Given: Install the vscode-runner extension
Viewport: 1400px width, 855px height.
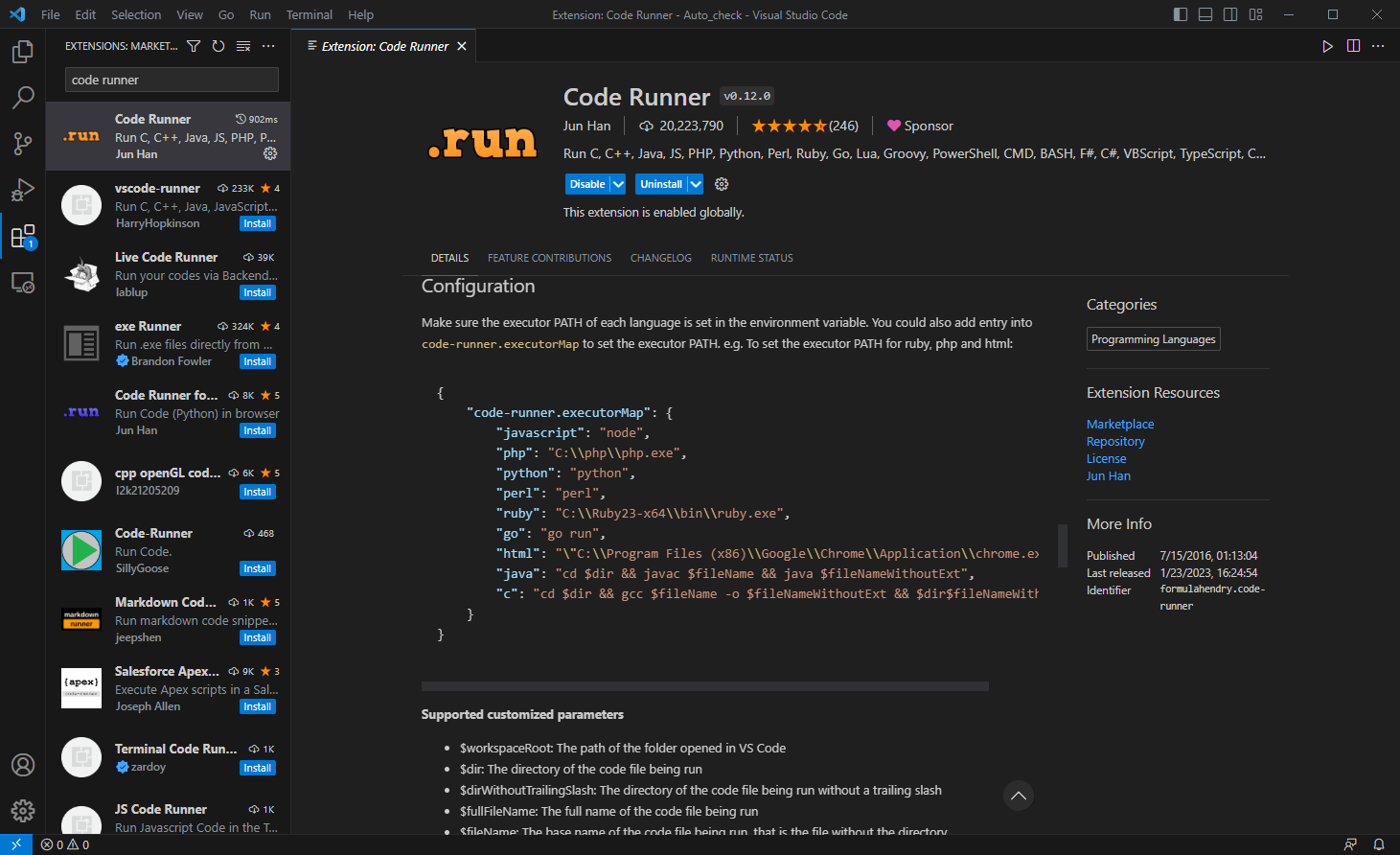Looking at the screenshot, I should (258, 223).
